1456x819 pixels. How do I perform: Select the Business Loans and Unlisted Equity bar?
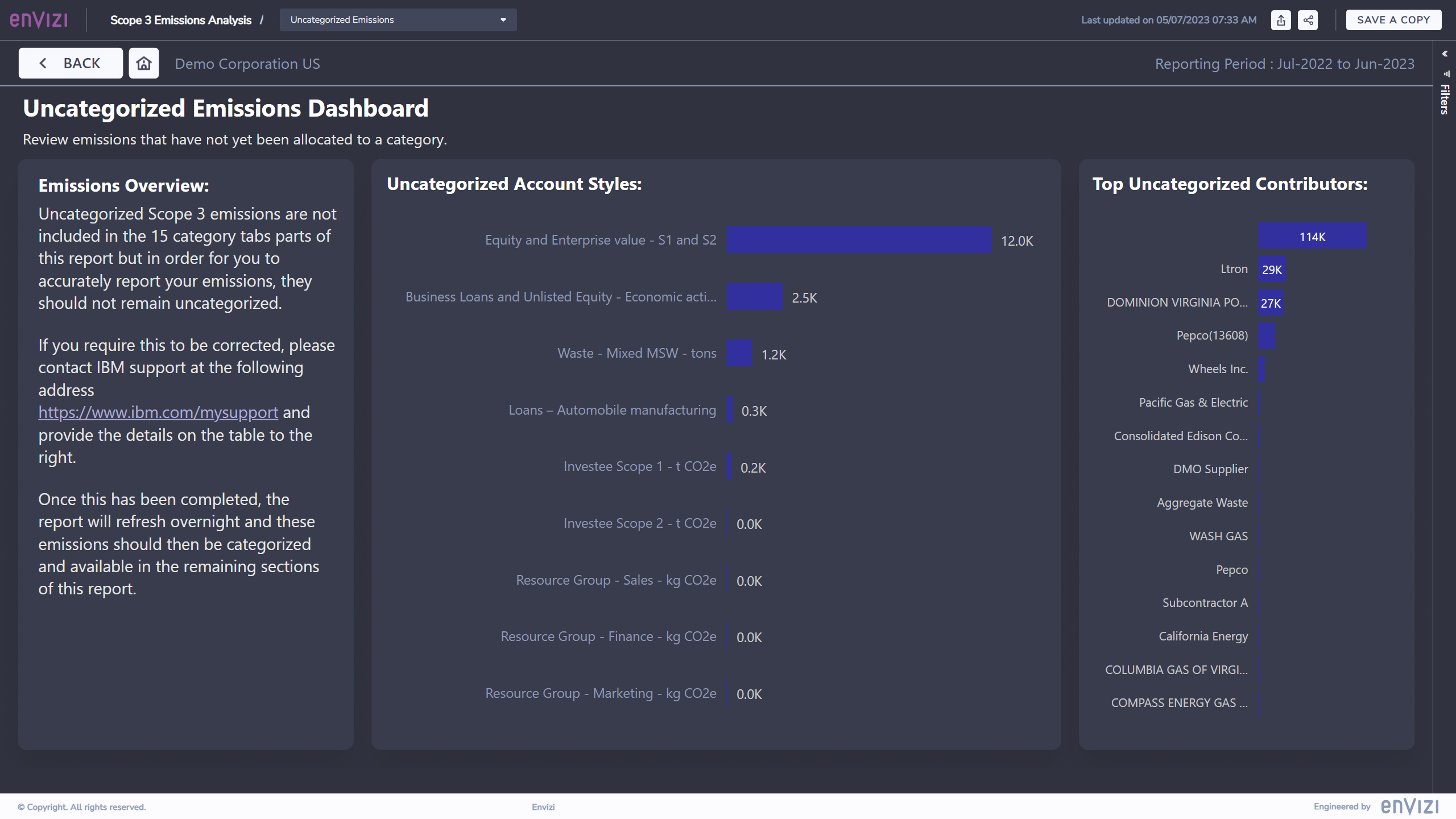click(755, 297)
